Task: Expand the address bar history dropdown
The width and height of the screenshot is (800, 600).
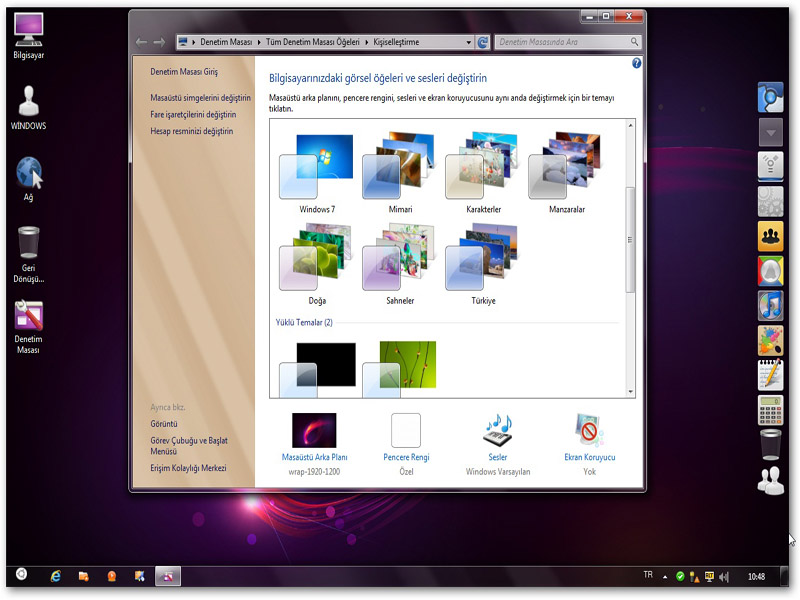Action: point(469,43)
